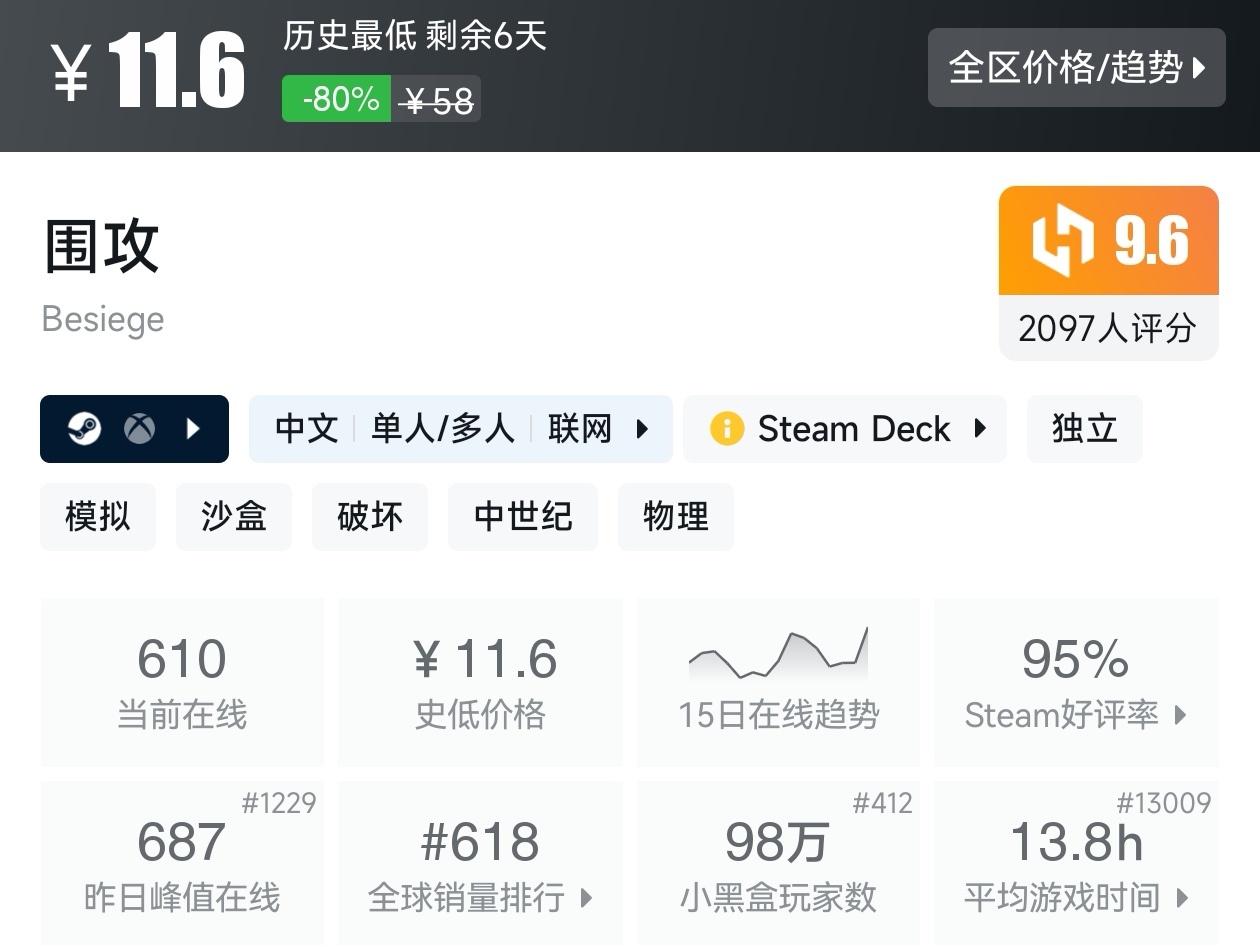This screenshot has width=1260, height=945.
Task: Click the #1229 rank label
Action: tap(279, 803)
